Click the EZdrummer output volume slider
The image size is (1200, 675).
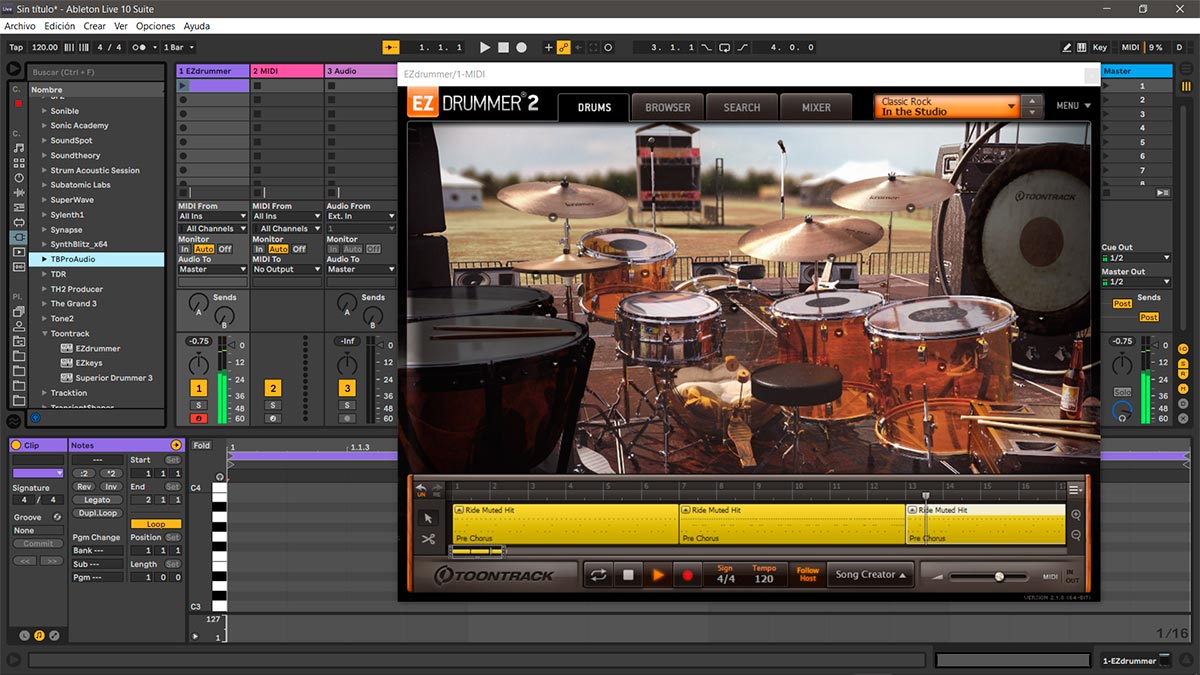(988, 576)
